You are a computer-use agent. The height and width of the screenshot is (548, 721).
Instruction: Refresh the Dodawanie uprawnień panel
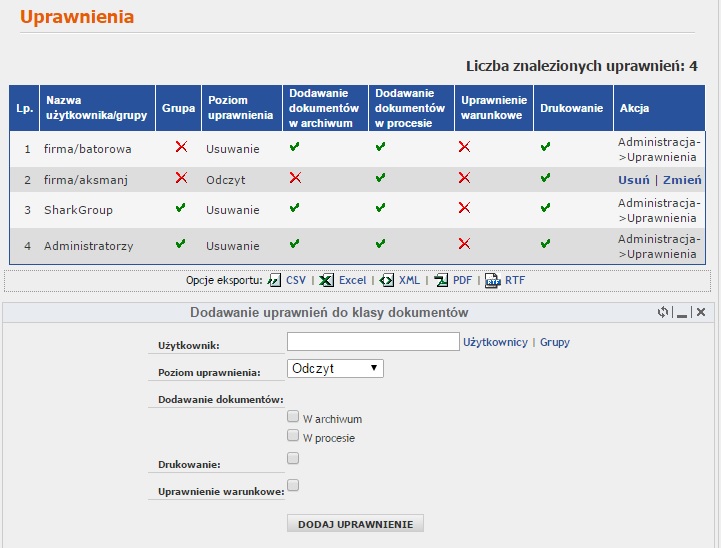click(663, 312)
